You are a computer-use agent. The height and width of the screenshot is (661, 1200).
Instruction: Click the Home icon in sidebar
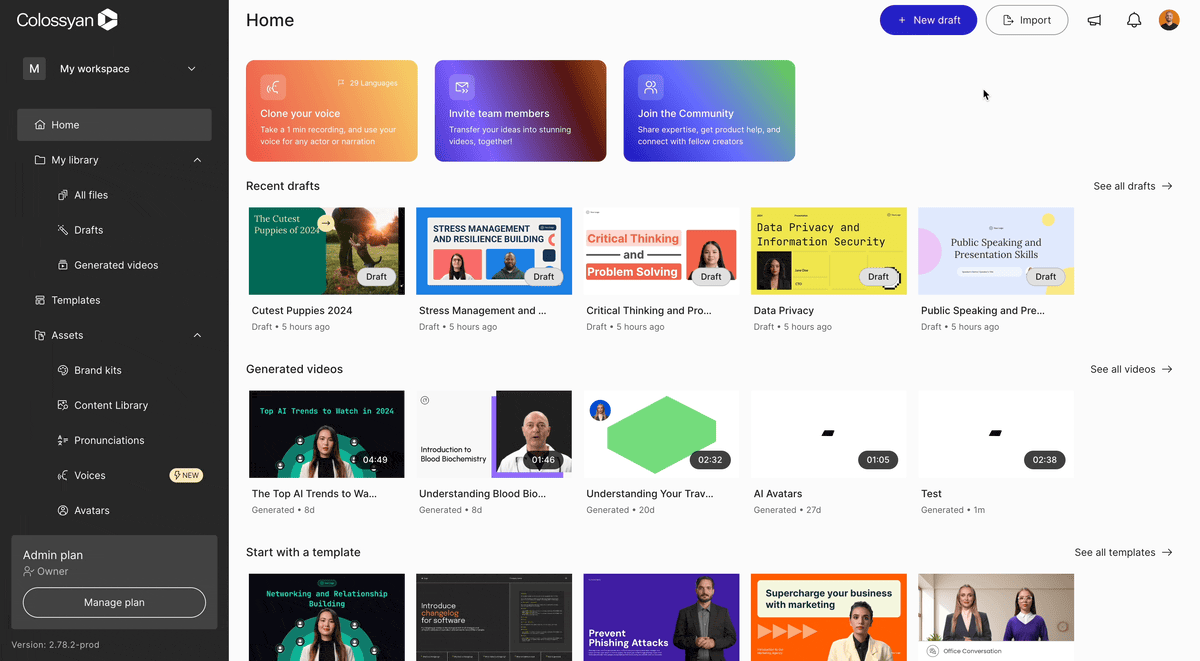coord(40,125)
